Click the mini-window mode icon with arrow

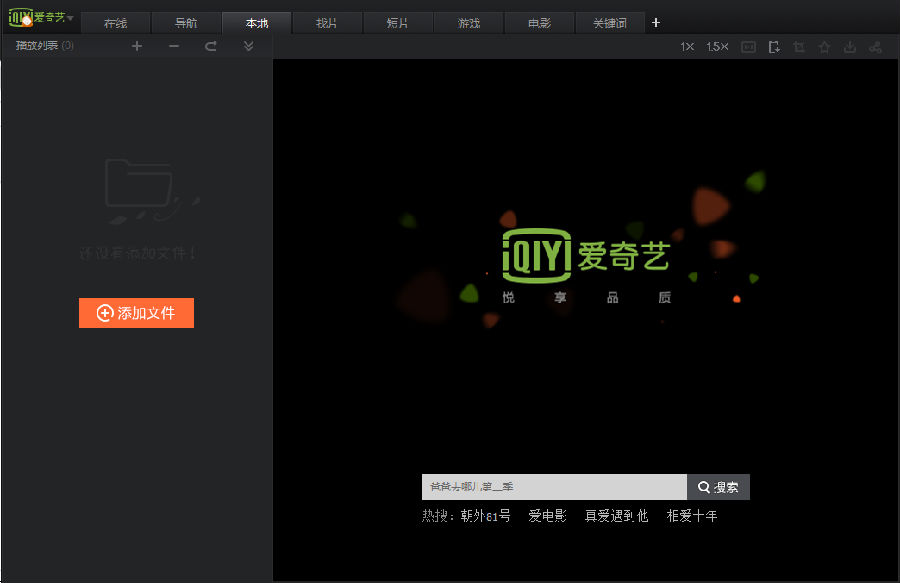click(x=774, y=47)
